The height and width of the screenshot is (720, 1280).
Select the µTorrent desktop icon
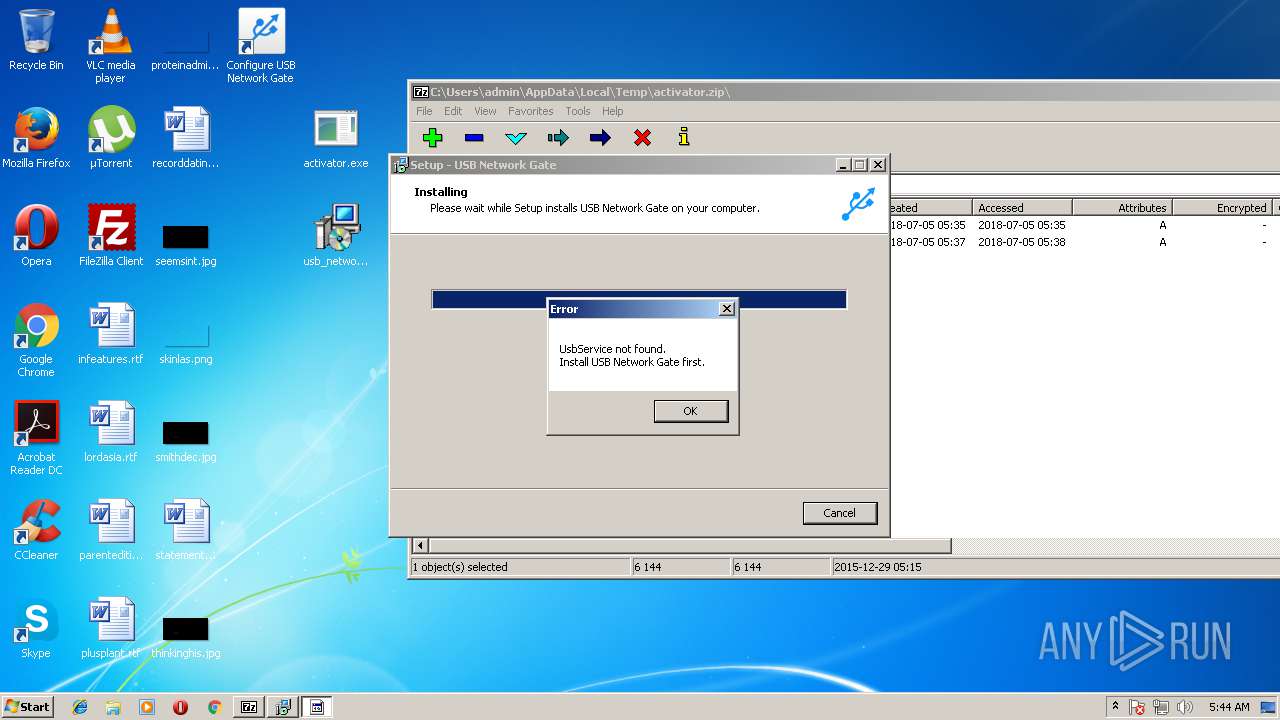111,138
